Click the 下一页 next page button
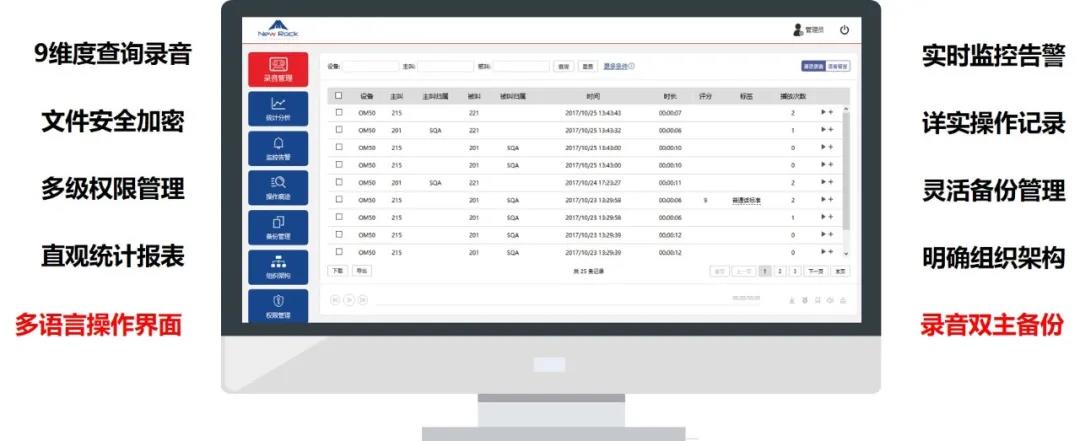 pos(815,271)
